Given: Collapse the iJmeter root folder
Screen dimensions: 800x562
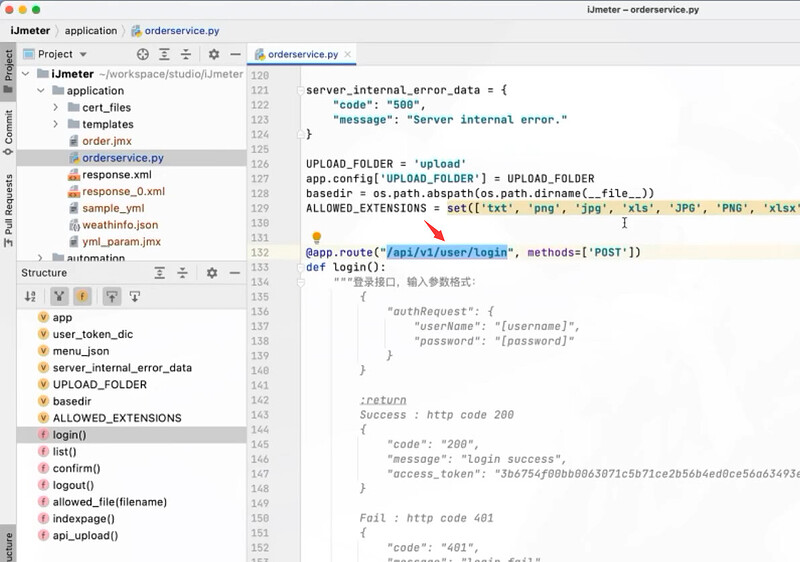Looking at the screenshot, I should click(26, 74).
